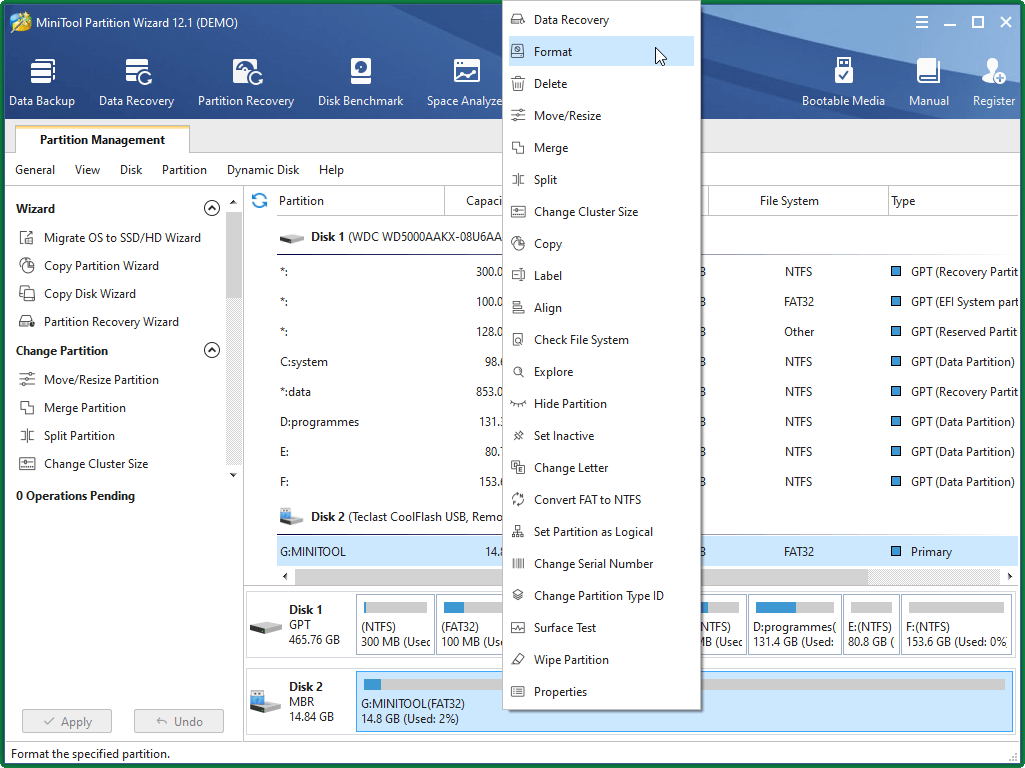The width and height of the screenshot is (1025, 768).
Task: Create Bootable Media
Action: (x=843, y=82)
